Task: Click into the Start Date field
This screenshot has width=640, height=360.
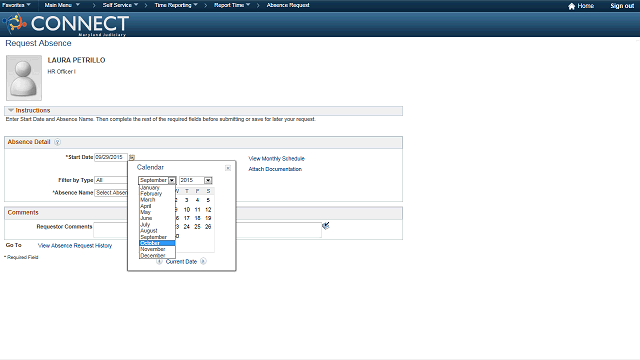Action: (x=111, y=157)
